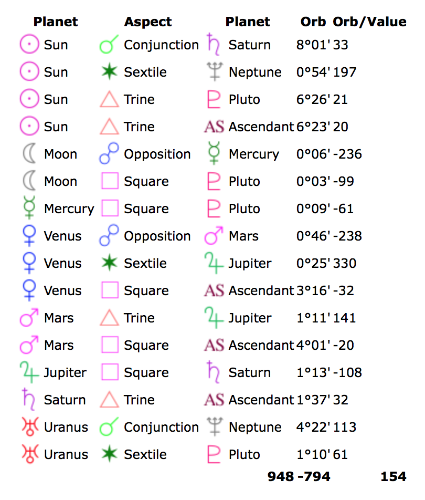The image size is (425, 500).
Task: Click the Uranus glyph in Uranus Conjunction row
Action: (x=30, y=426)
